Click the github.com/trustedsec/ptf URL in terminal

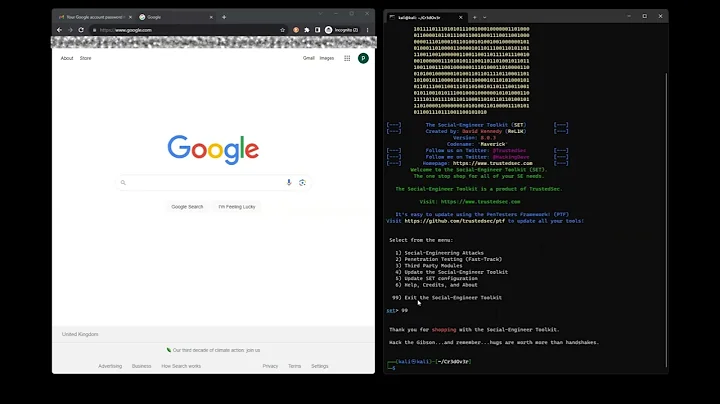[x=455, y=221]
